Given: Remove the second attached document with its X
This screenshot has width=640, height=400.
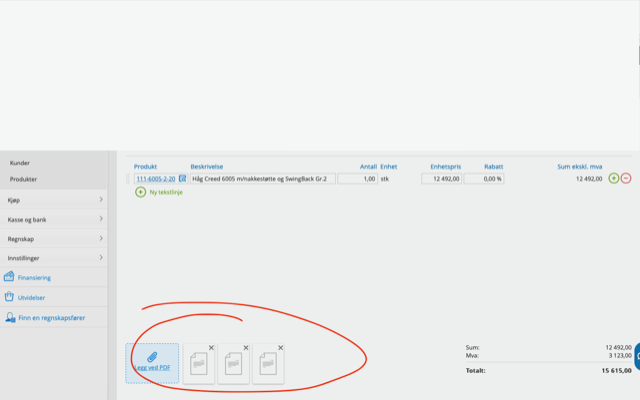Looking at the screenshot, I should click(246, 348).
